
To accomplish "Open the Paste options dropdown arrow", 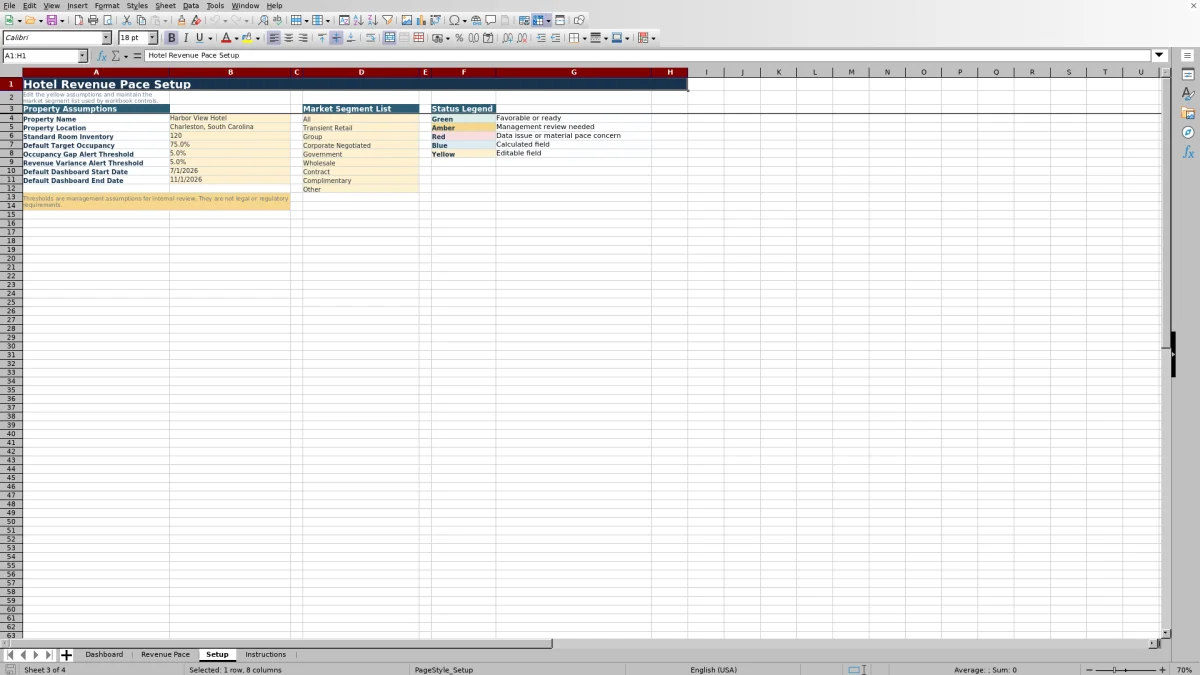I will click(x=166, y=20).
